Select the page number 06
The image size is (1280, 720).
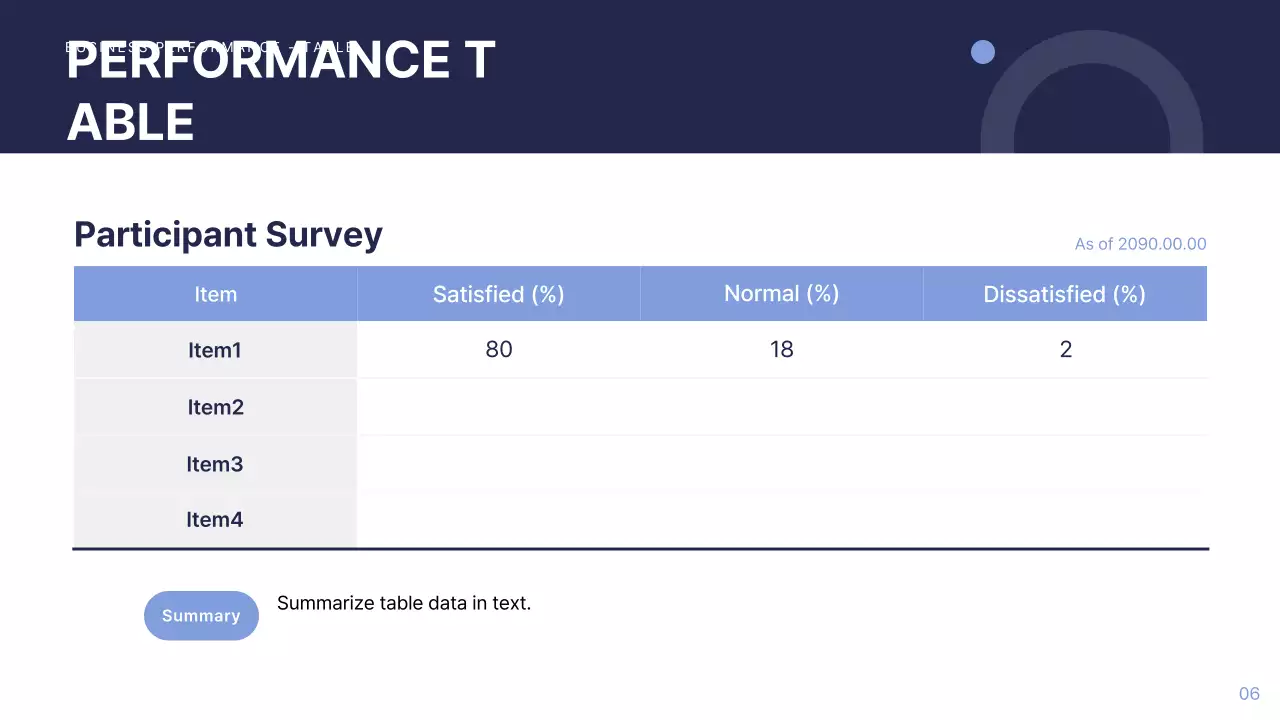(x=1249, y=694)
